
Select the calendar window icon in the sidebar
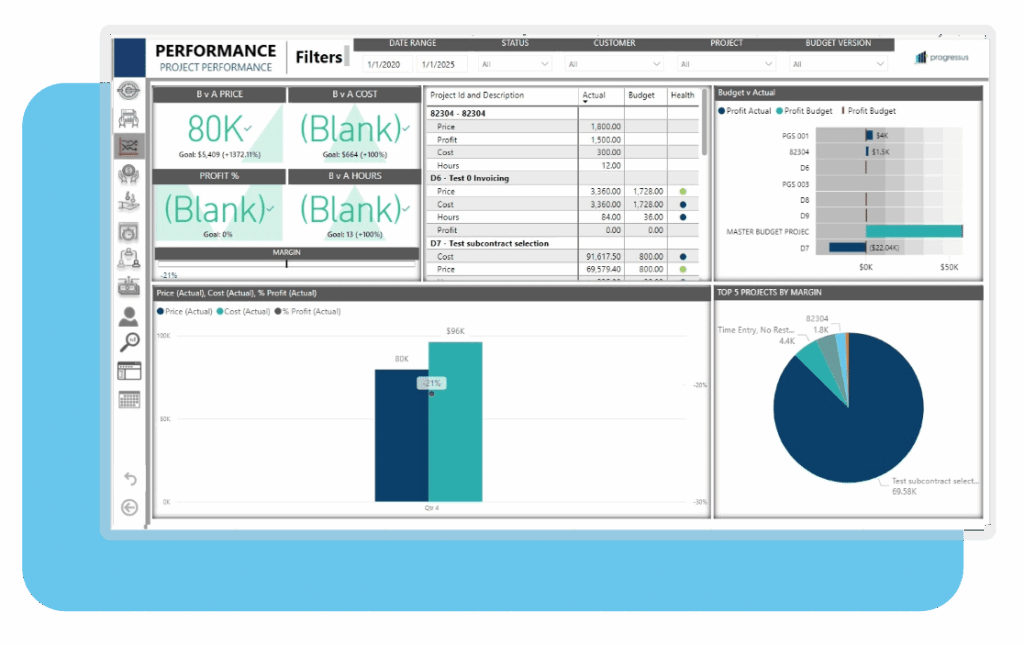(x=129, y=371)
